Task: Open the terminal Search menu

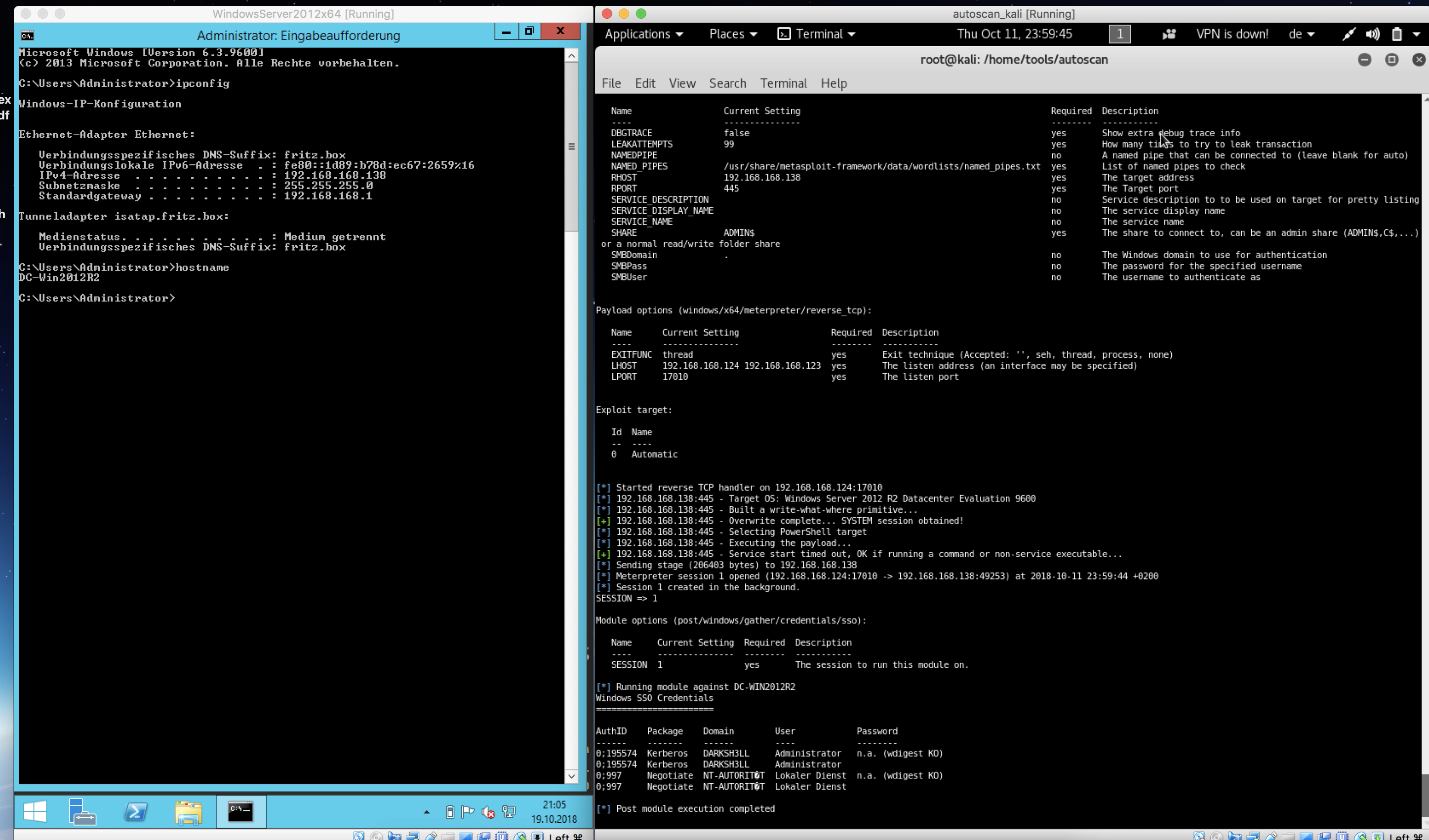Action: (727, 83)
